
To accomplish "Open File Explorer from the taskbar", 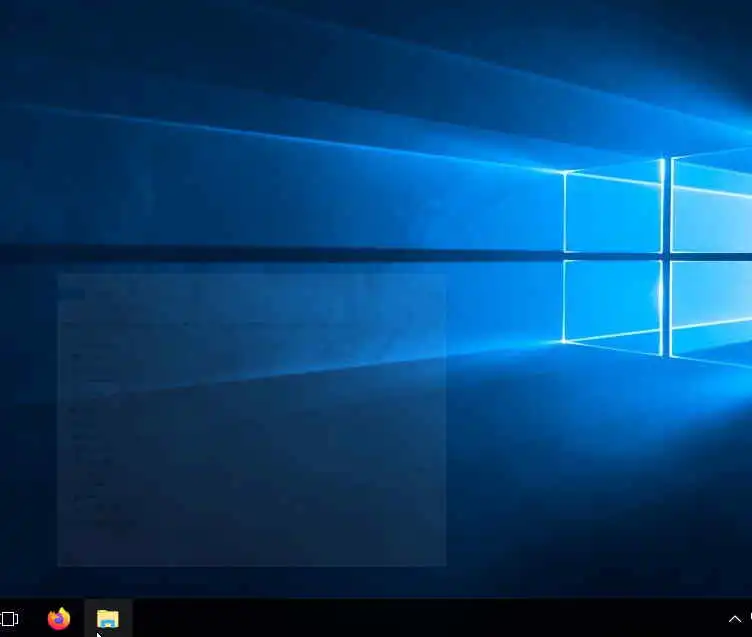I will [x=108, y=618].
